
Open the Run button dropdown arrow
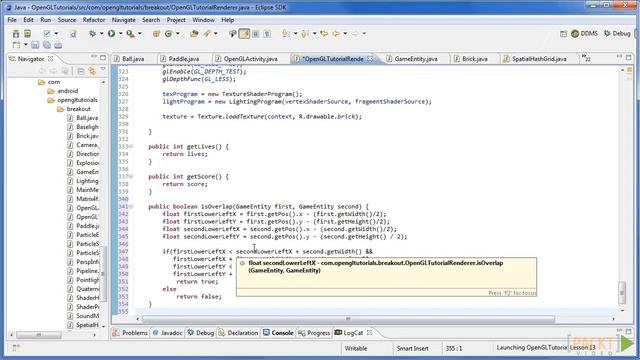pos(120,34)
